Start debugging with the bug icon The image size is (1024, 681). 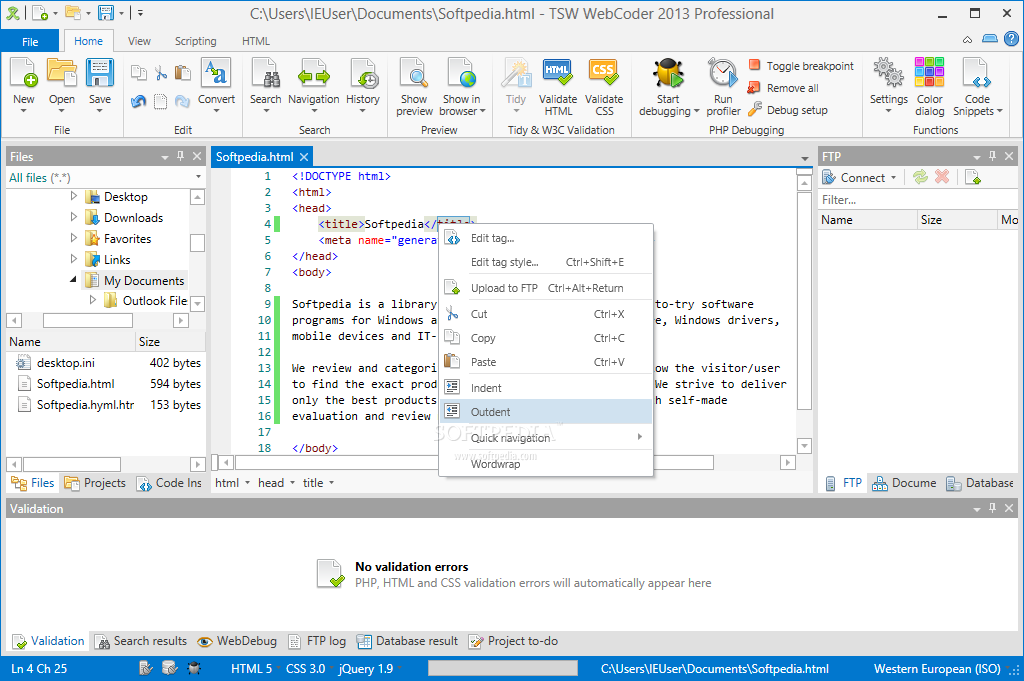coord(668,73)
